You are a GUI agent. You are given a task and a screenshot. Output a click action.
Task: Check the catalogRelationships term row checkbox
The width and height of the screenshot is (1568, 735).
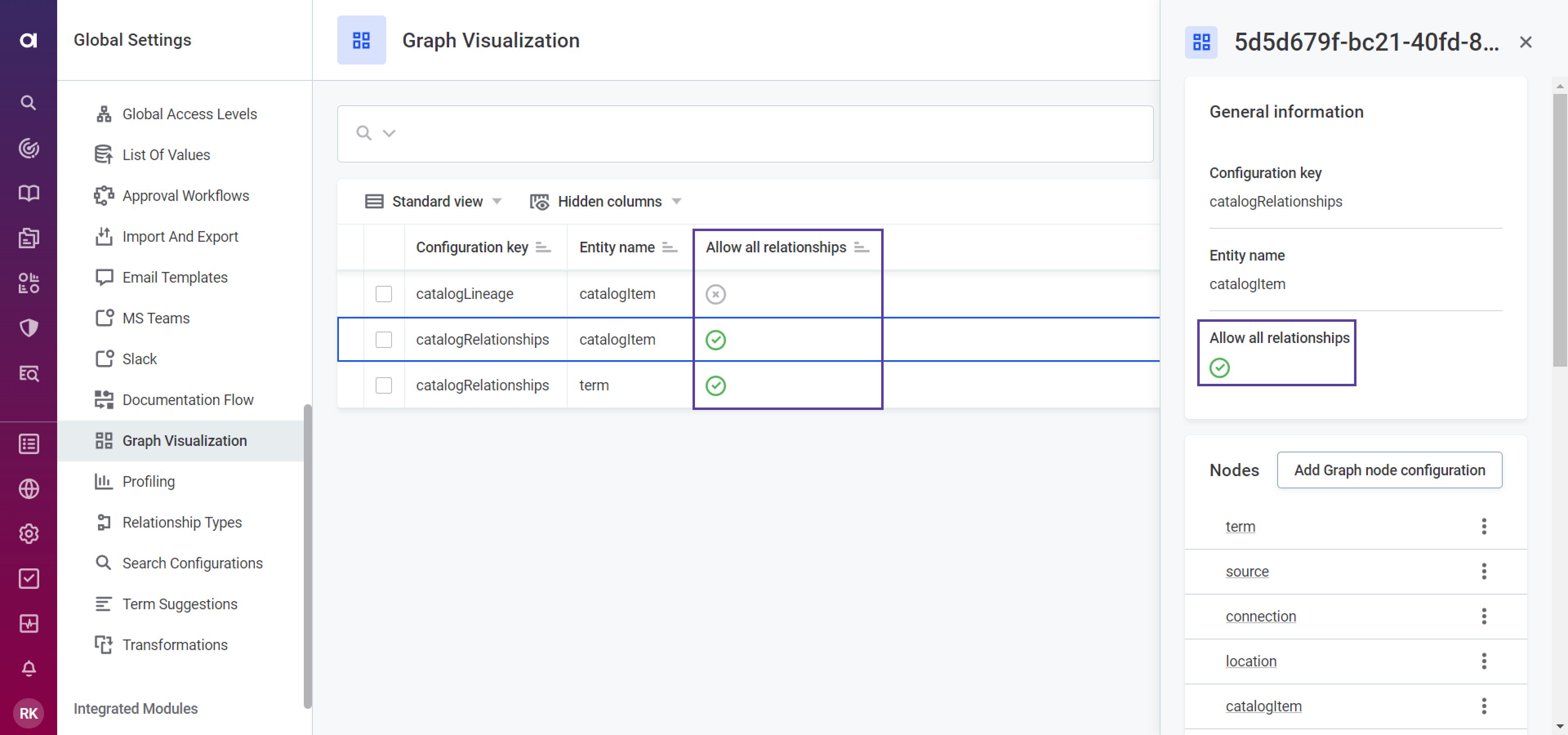(383, 385)
